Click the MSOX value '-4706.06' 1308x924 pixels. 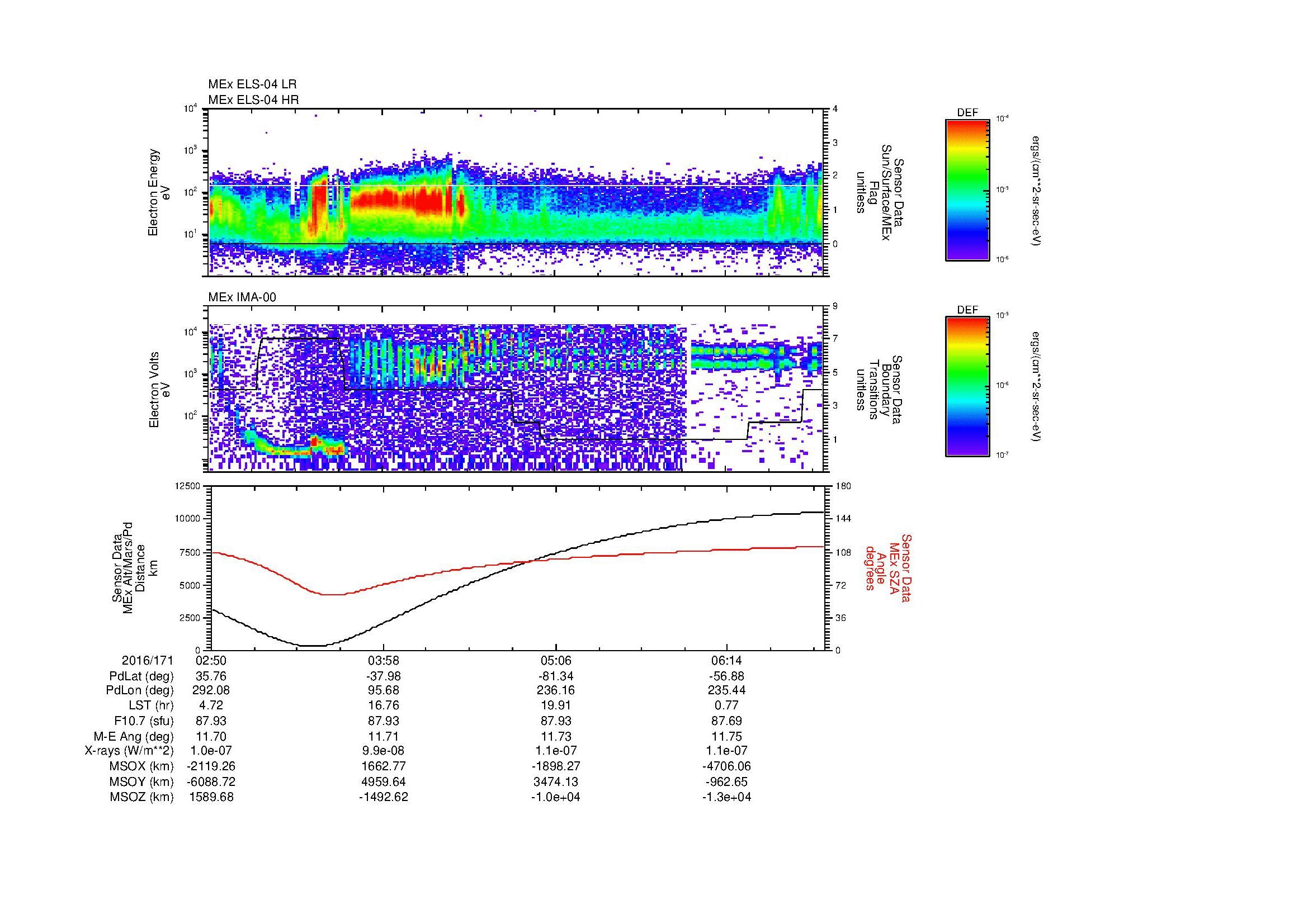click(727, 766)
